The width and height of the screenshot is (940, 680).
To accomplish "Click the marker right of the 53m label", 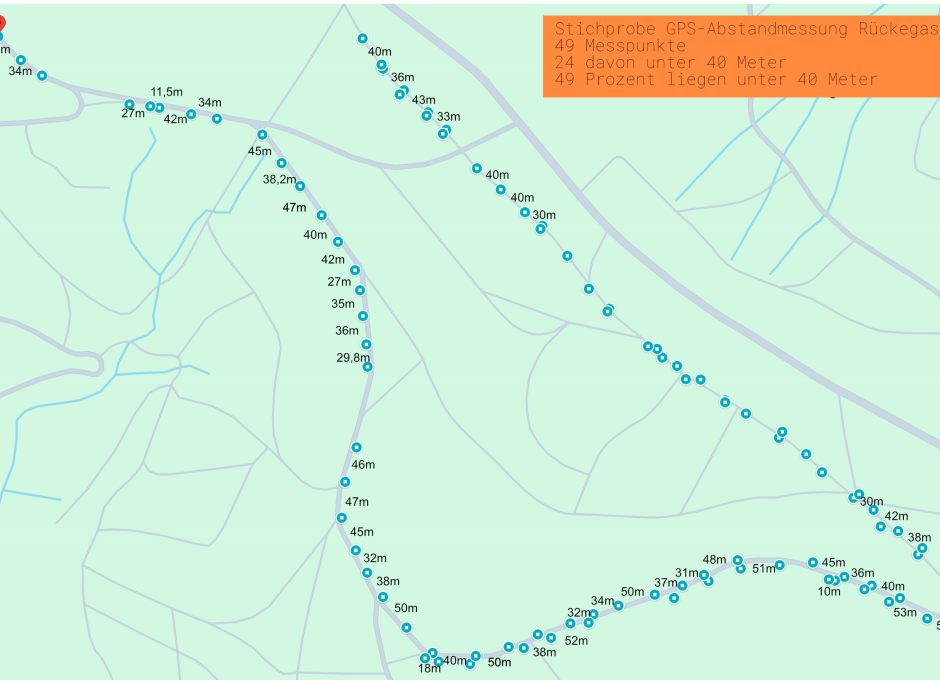I will click(x=927, y=618).
